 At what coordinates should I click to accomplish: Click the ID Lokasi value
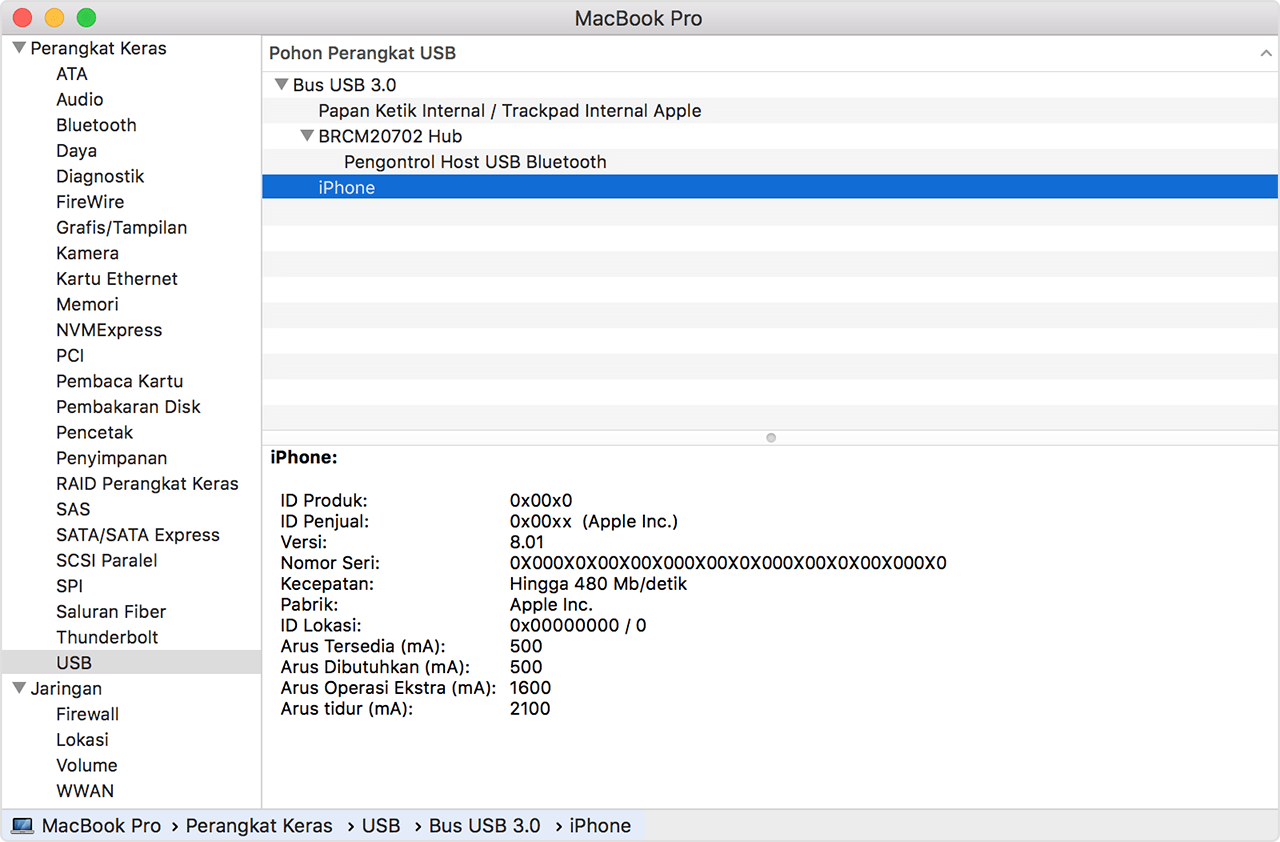pos(578,626)
